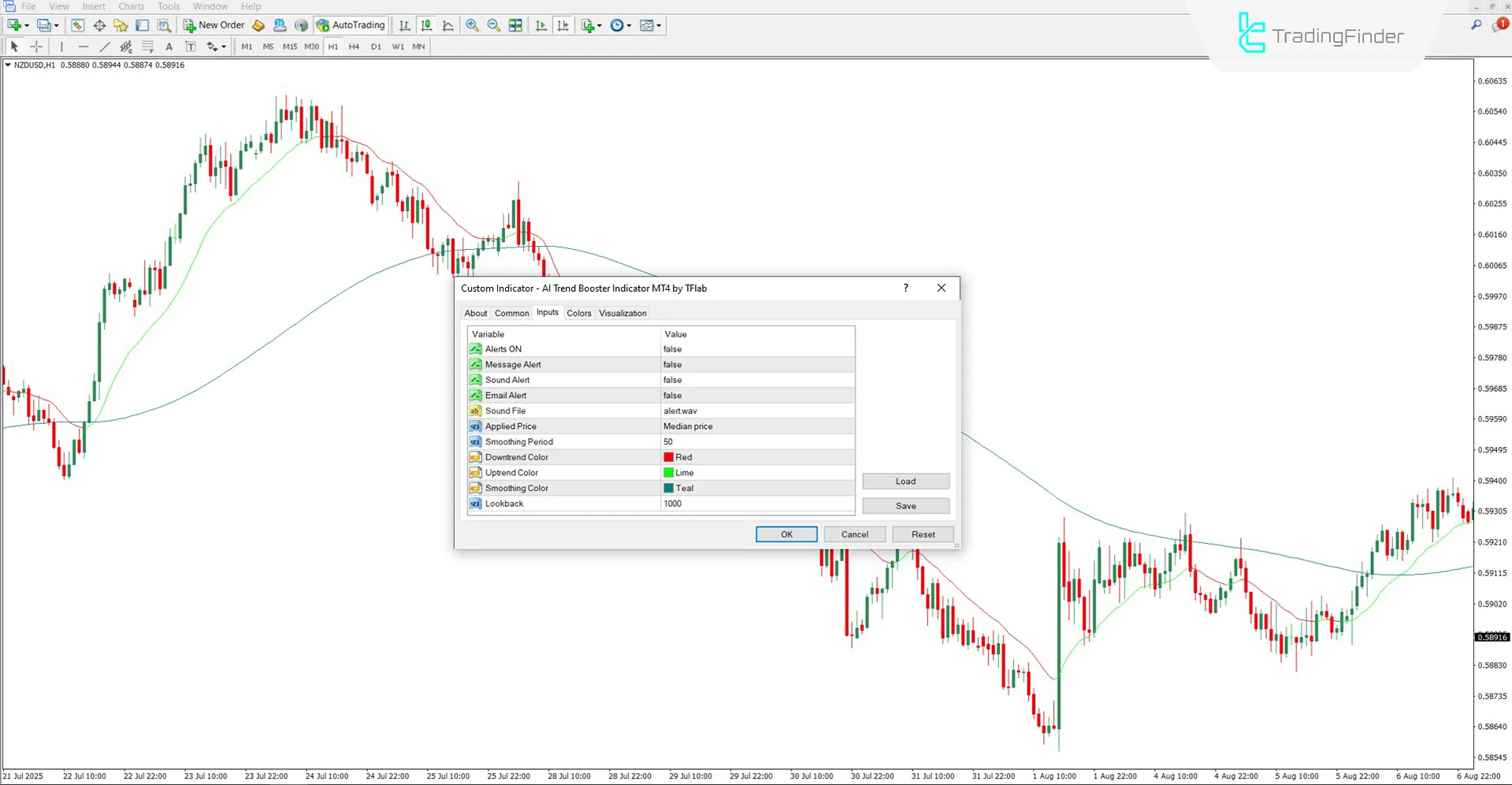
Task: Select the Crosshair tool
Action: point(36,47)
